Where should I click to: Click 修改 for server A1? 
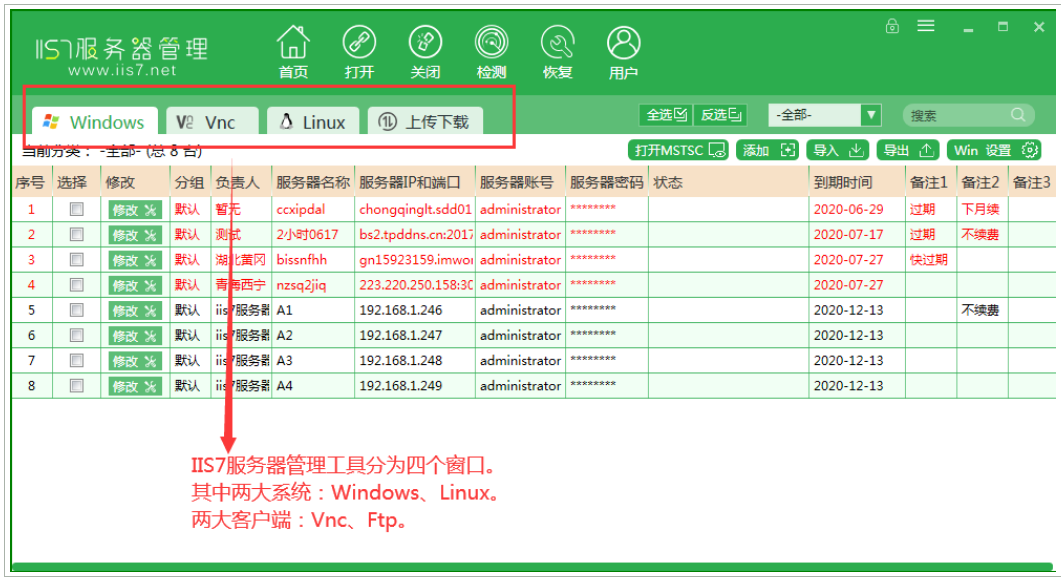pos(135,310)
